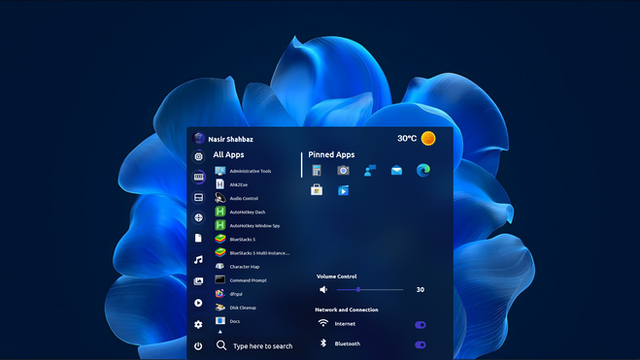This screenshot has width=640, height=360.
Task: Open the music folder sidebar icon
Action: pos(198,260)
